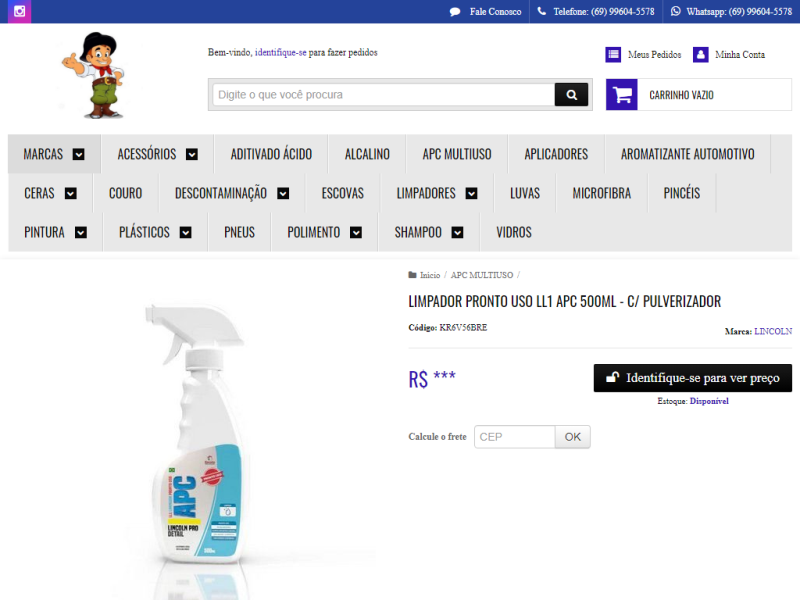Expand the CERAS dropdown arrow
Image resolution: width=800 pixels, height=600 pixels.
(71, 193)
